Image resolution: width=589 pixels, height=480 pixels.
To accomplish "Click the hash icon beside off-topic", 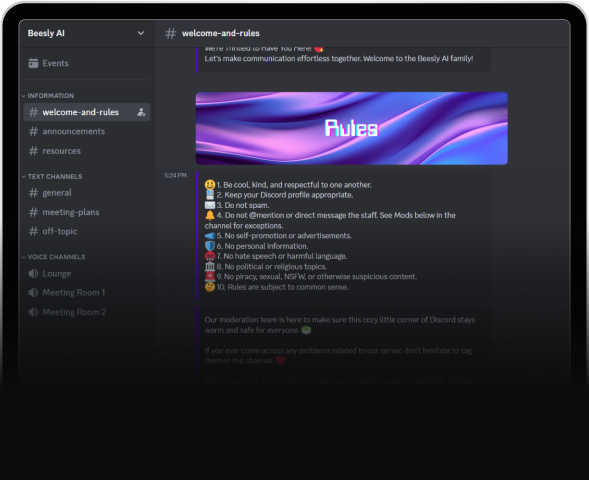I will tap(33, 231).
